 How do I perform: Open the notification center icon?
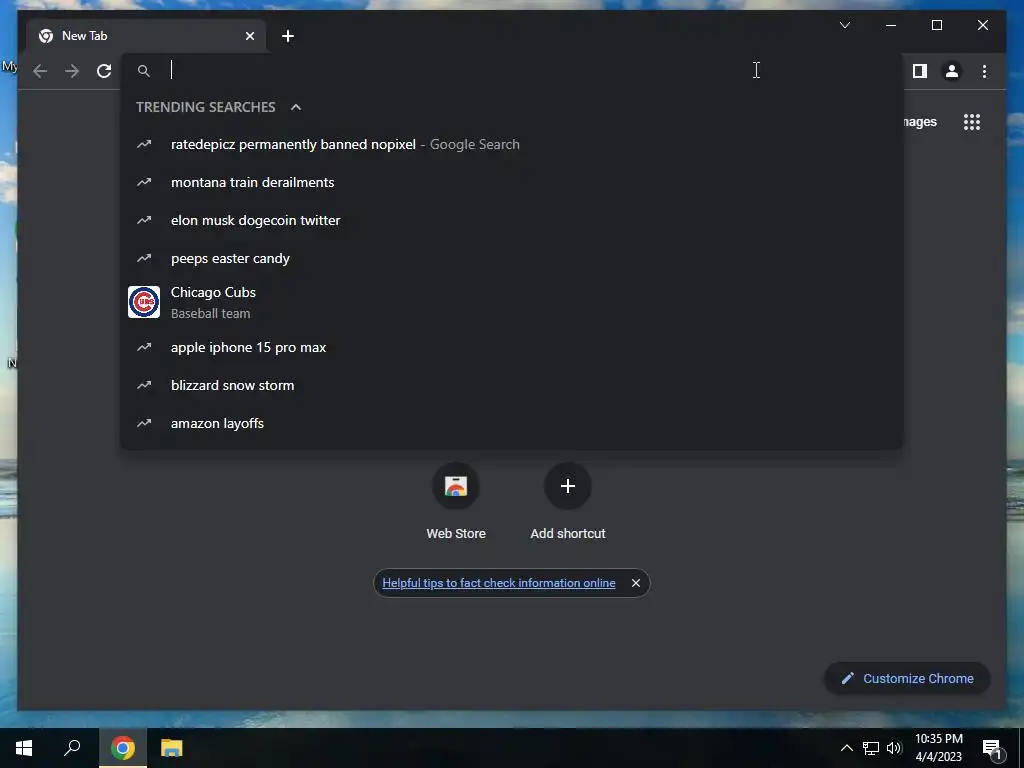[x=992, y=750]
